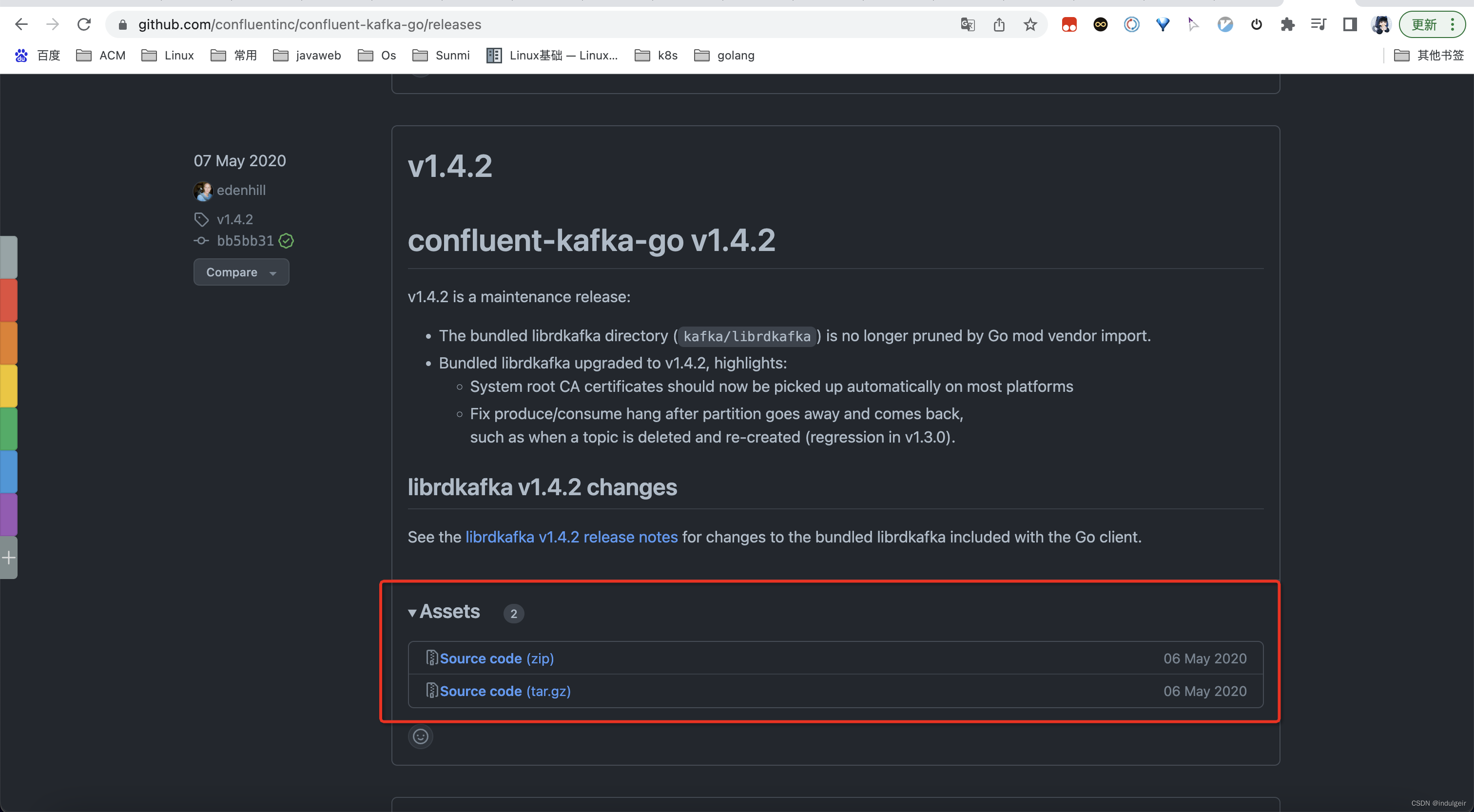Open the yellow infinity extension icon

tap(1100, 24)
